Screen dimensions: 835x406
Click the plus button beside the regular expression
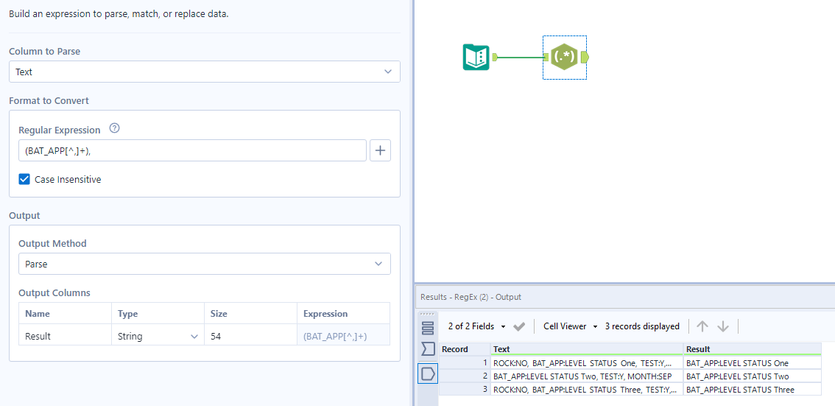click(x=380, y=151)
